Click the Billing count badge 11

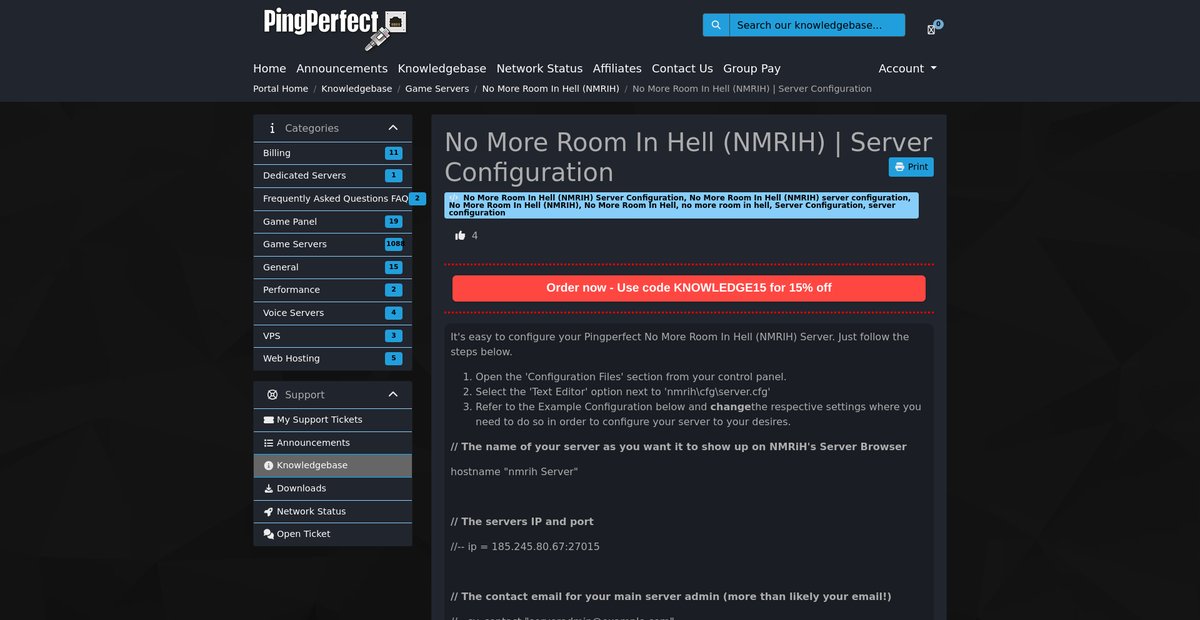click(x=393, y=153)
